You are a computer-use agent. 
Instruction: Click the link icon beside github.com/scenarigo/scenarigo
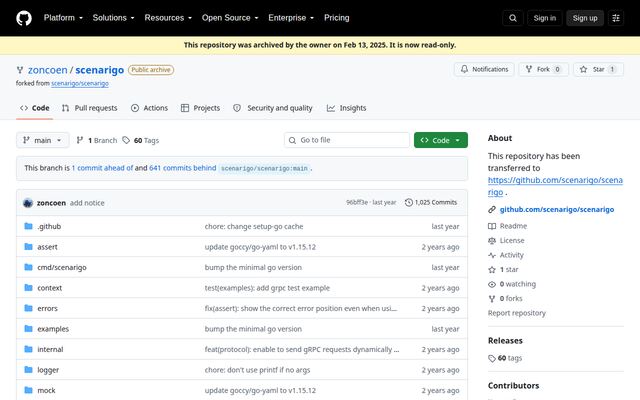point(492,209)
